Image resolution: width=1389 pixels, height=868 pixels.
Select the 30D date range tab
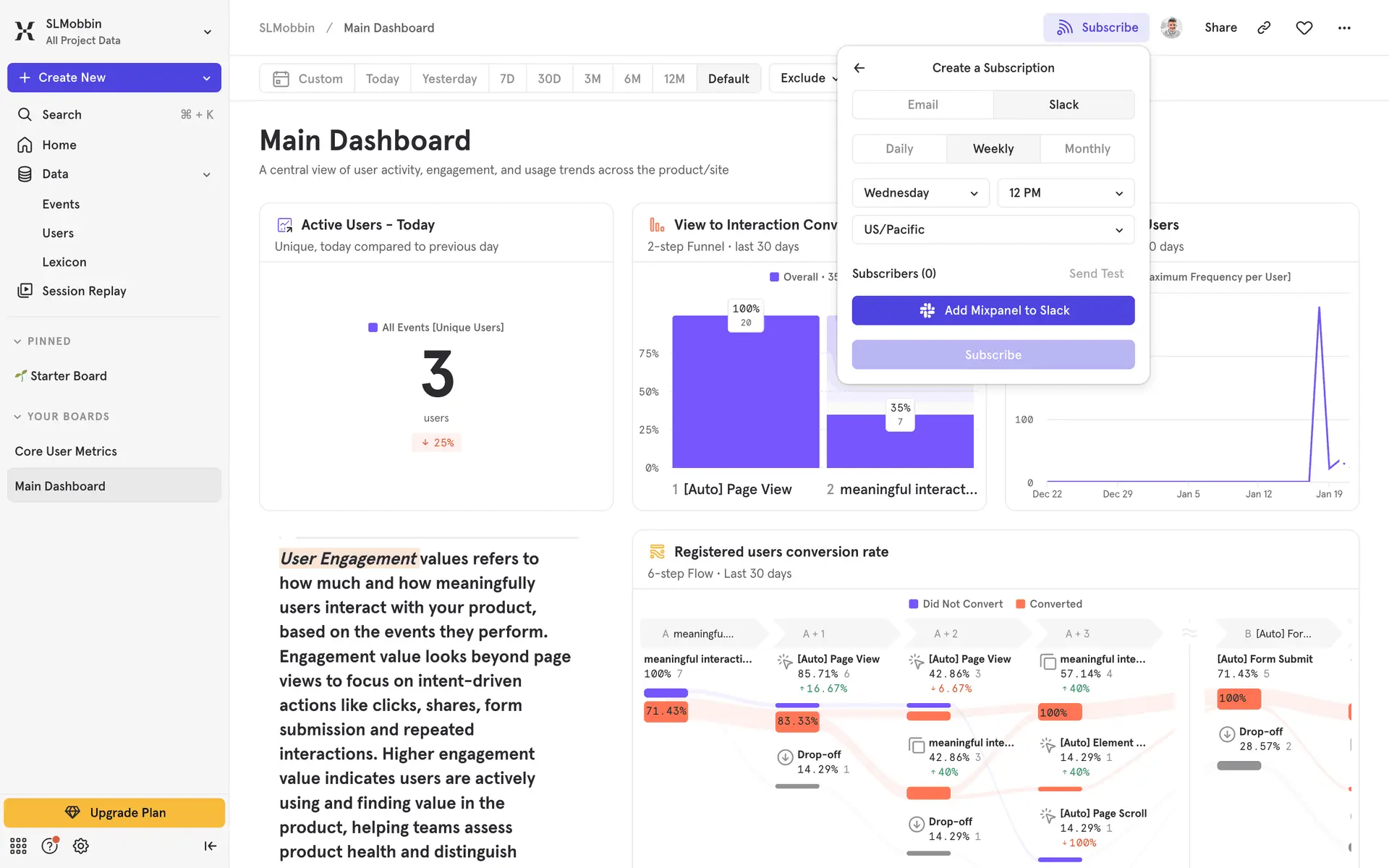click(548, 79)
